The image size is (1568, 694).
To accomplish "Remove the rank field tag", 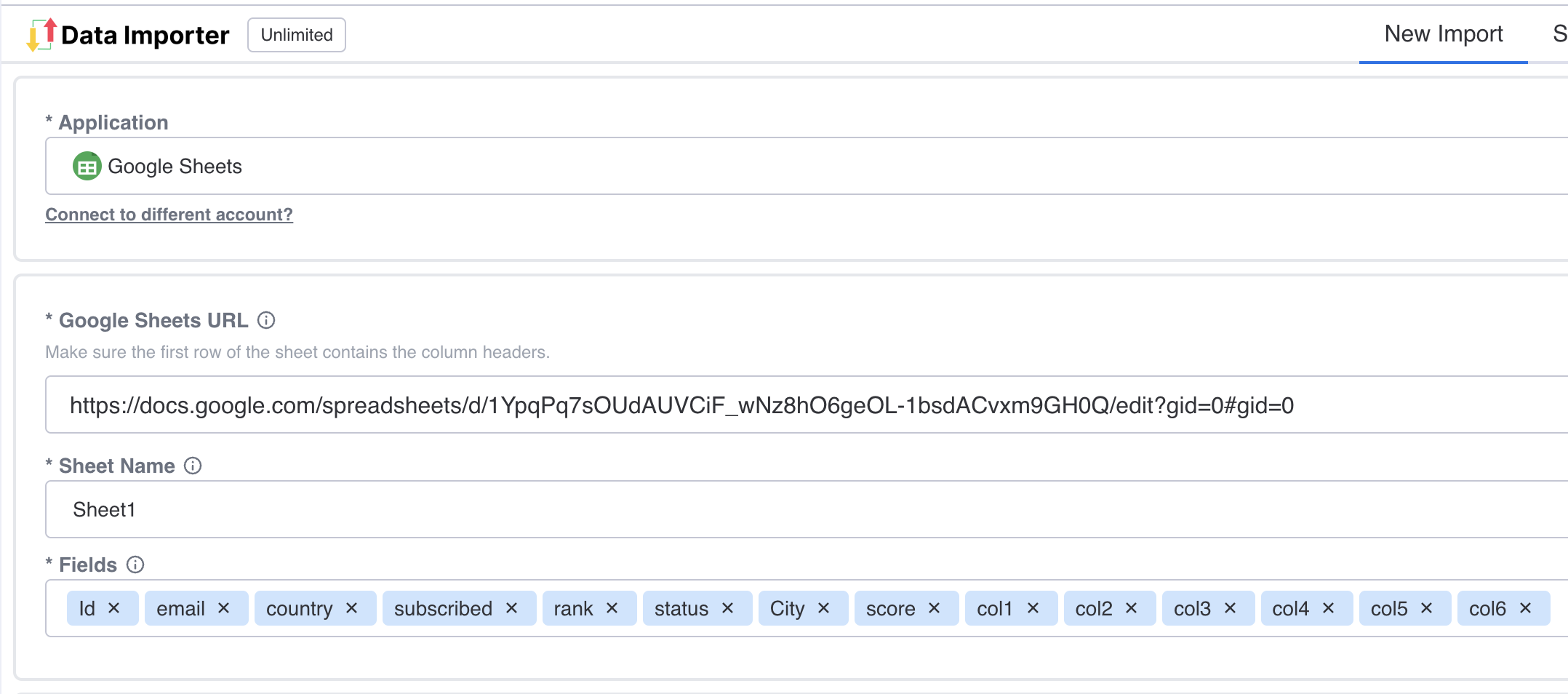I will pyautogui.click(x=612, y=608).
